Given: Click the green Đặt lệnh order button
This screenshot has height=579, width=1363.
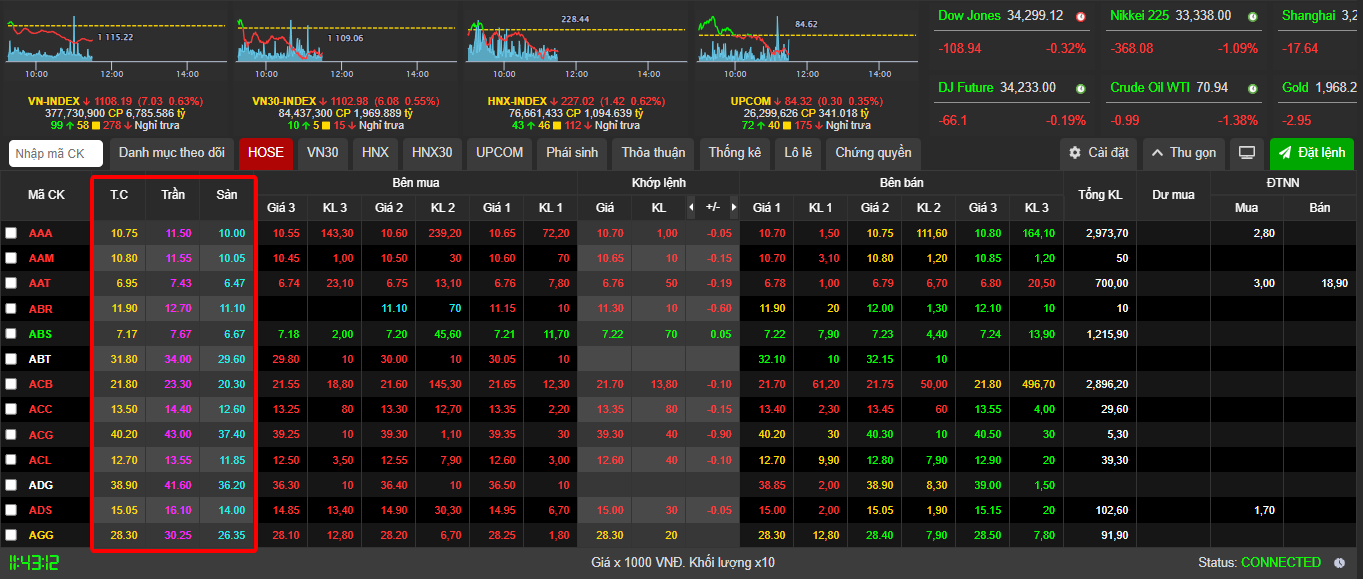Looking at the screenshot, I should tap(1312, 153).
